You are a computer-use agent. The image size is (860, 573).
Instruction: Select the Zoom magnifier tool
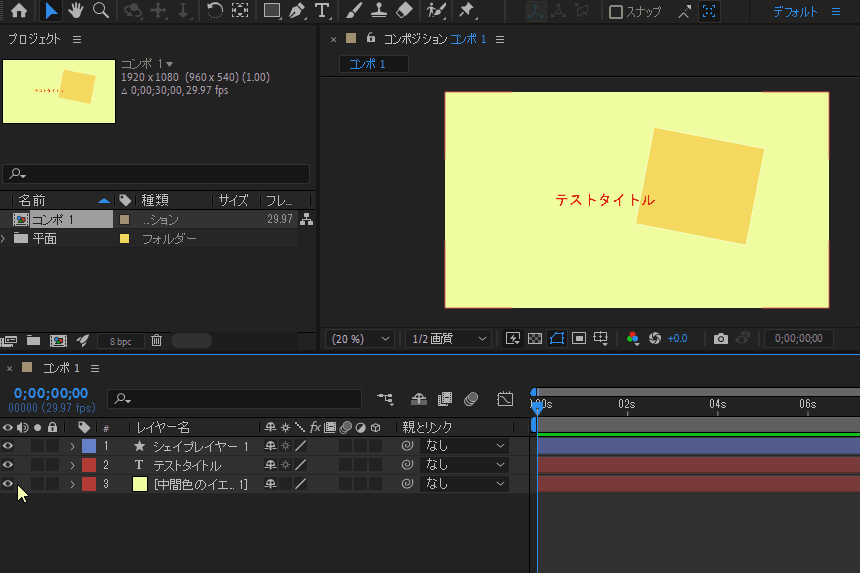(100, 10)
